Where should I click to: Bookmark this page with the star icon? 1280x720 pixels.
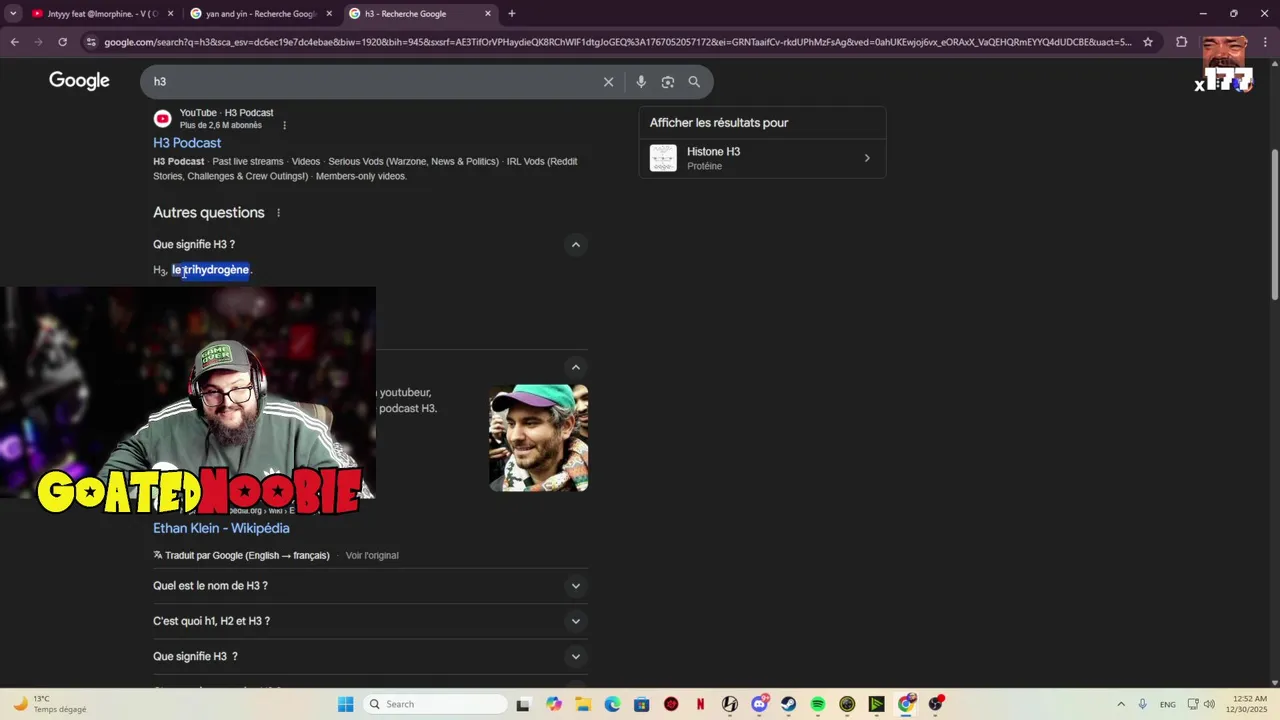click(x=1148, y=42)
